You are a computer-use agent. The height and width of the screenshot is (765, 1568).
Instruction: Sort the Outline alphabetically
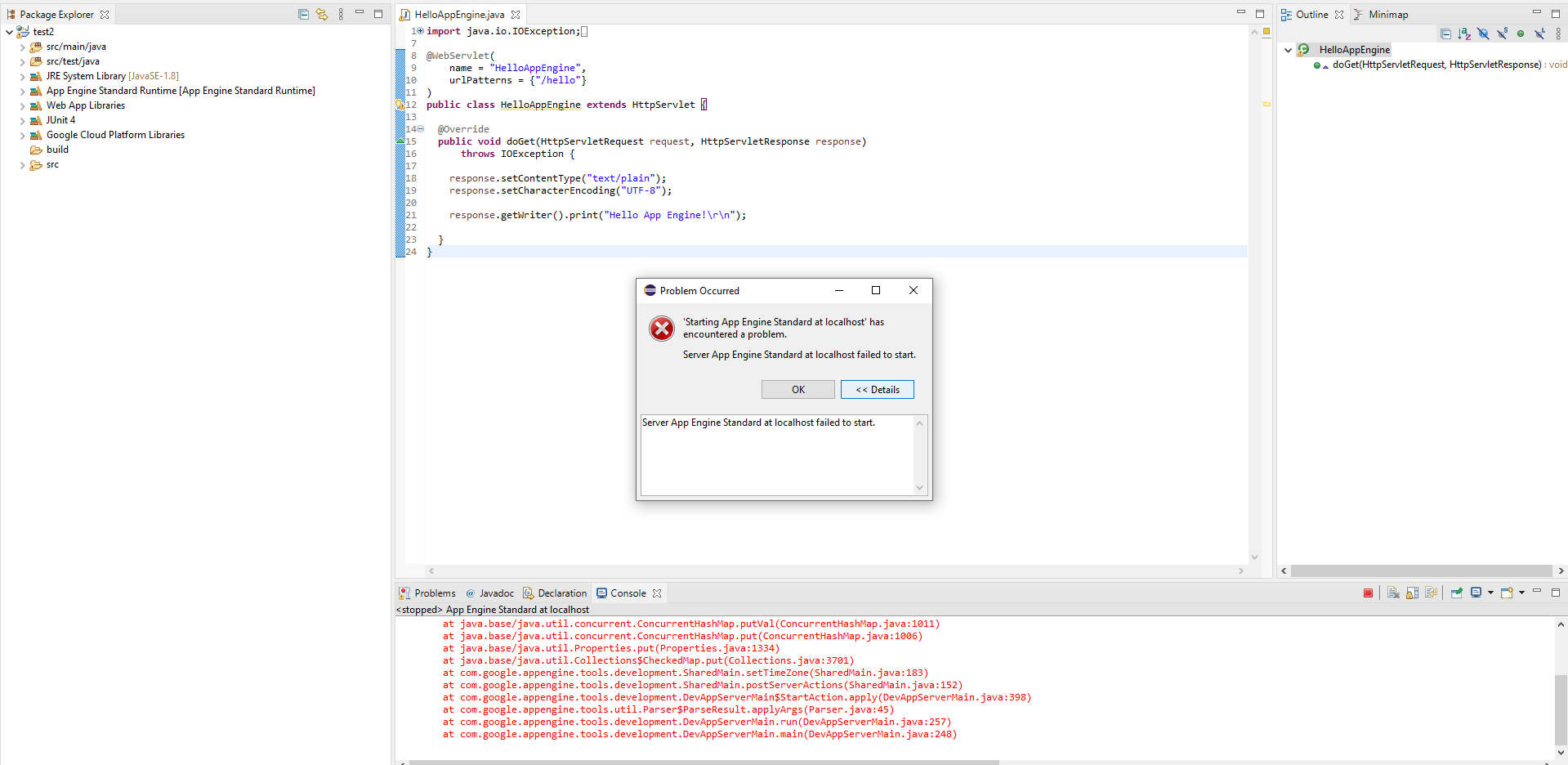point(1463,34)
